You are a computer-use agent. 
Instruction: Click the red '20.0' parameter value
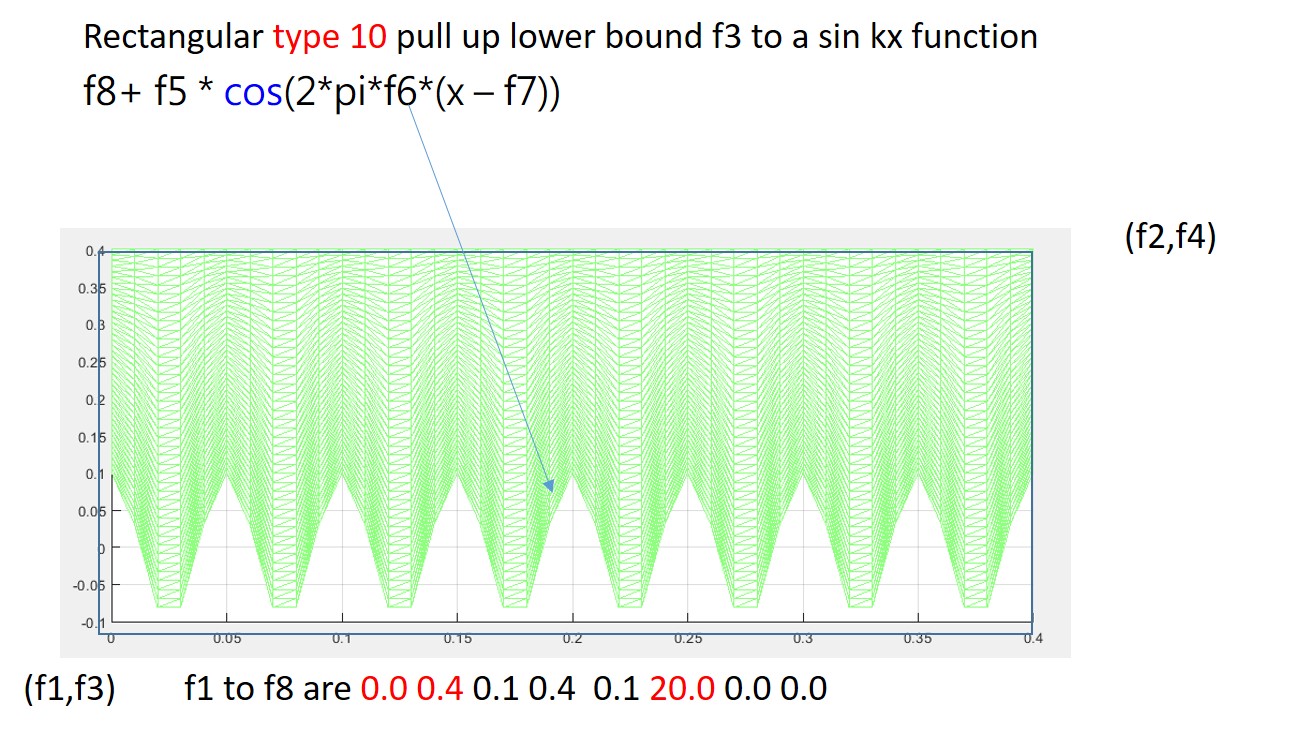[682, 689]
